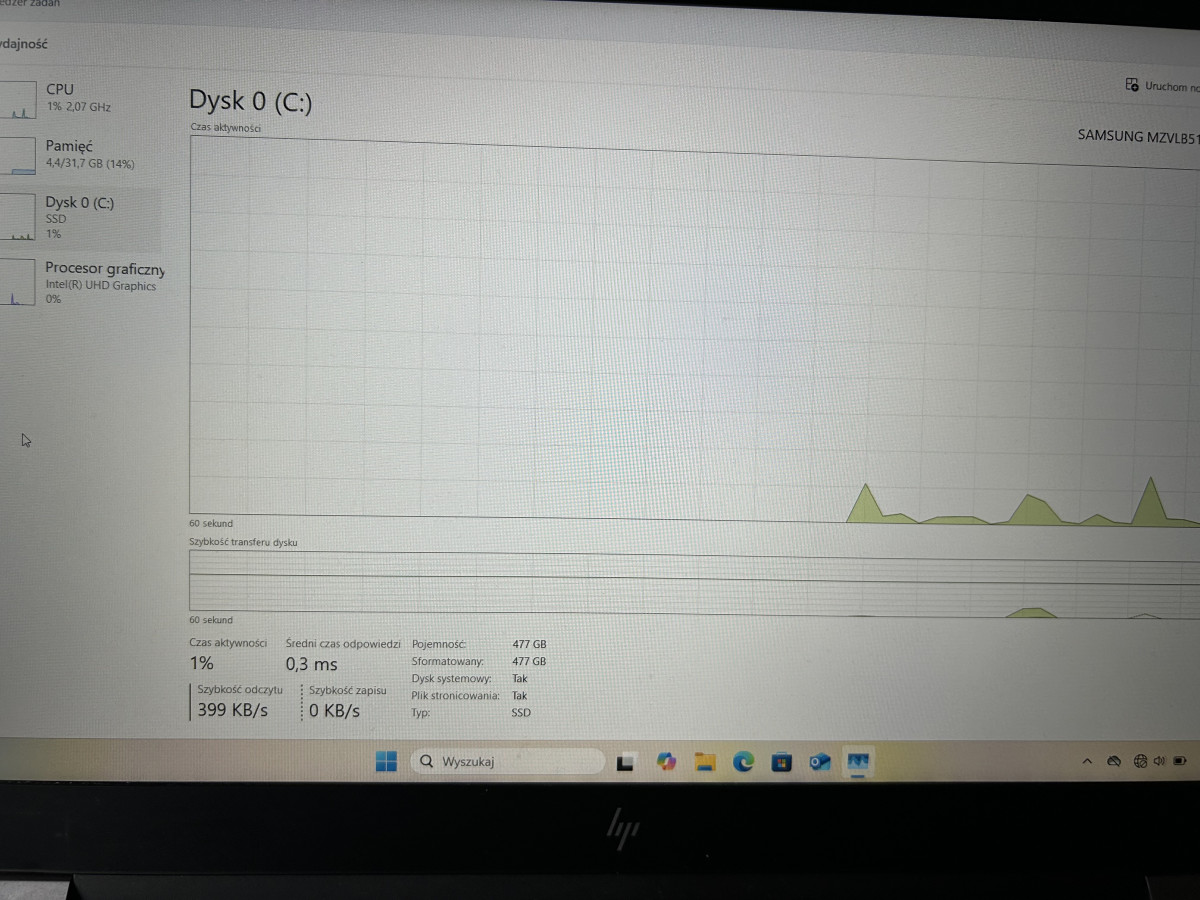Click the 0,3 ms response time value
Screen dimensions: 1200x900
pyautogui.click(x=311, y=664)
